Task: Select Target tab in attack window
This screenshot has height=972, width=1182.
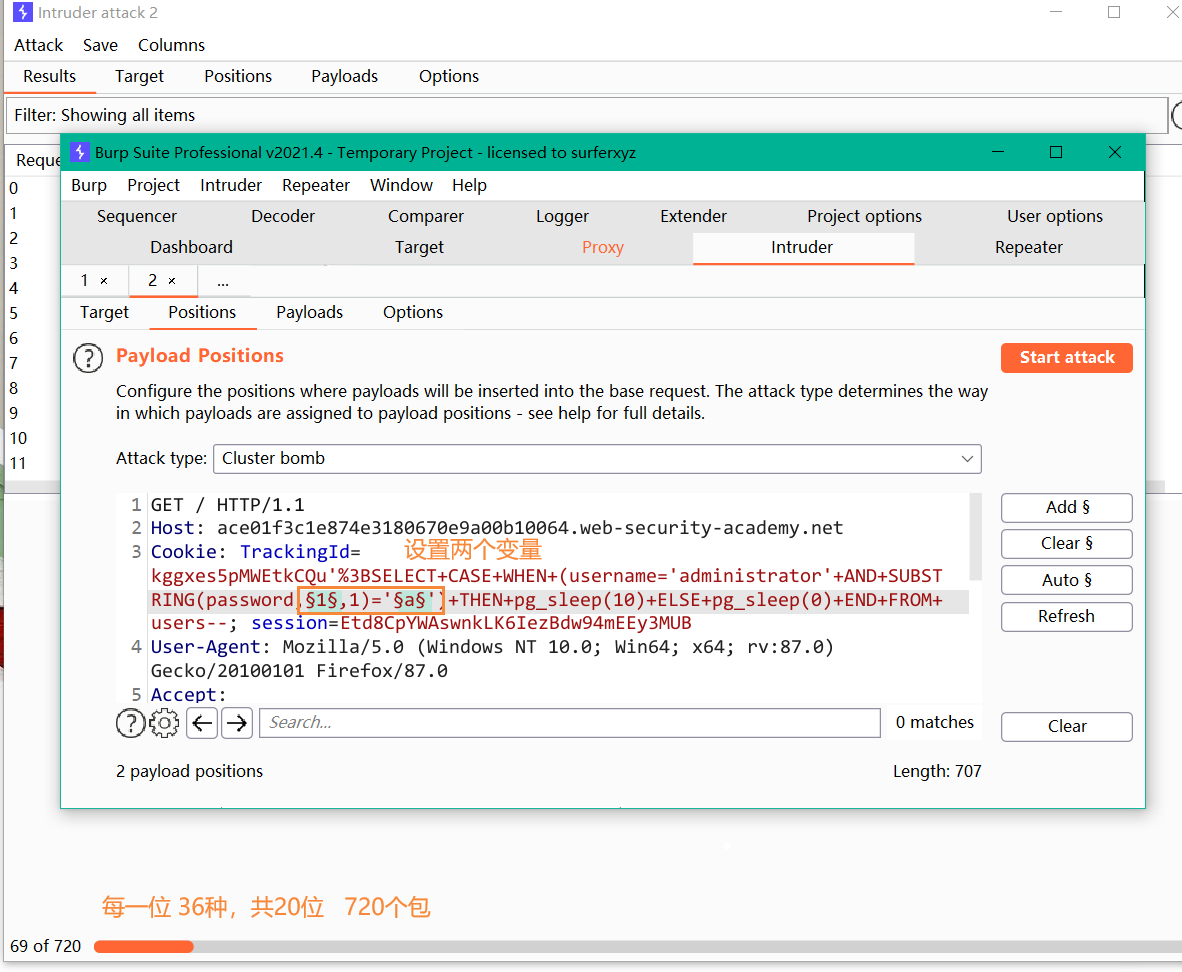Action: 139,77
